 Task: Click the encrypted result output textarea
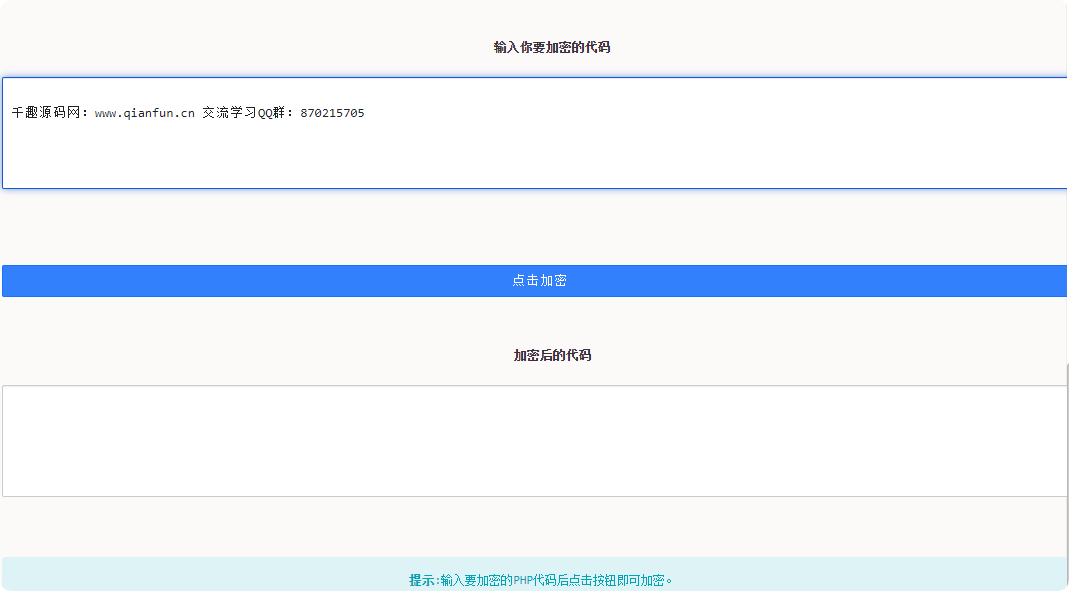click(x=534, y=440)
